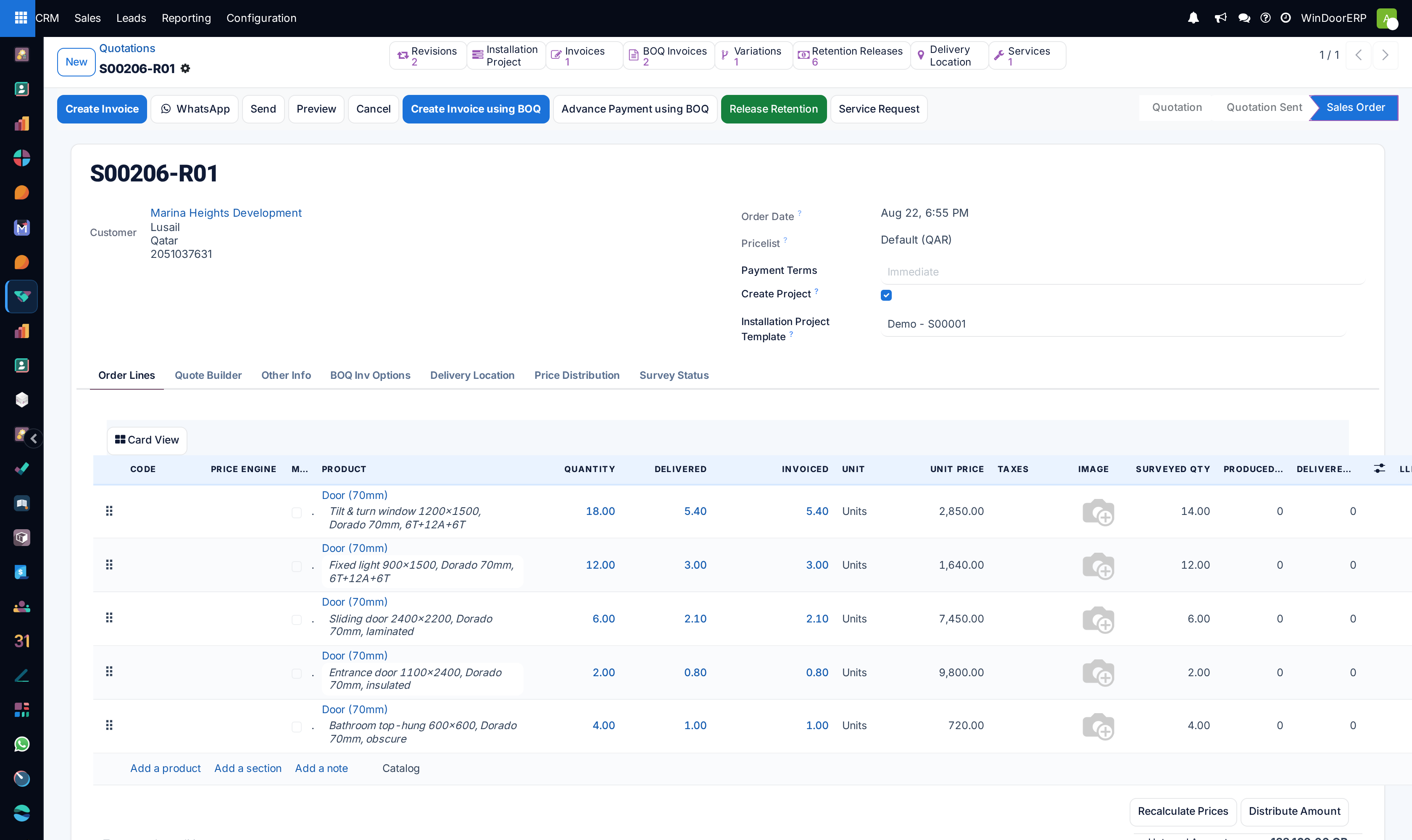
Task: Select the highlighted handshake CRM sidebar icon
Action: [21, 296]
